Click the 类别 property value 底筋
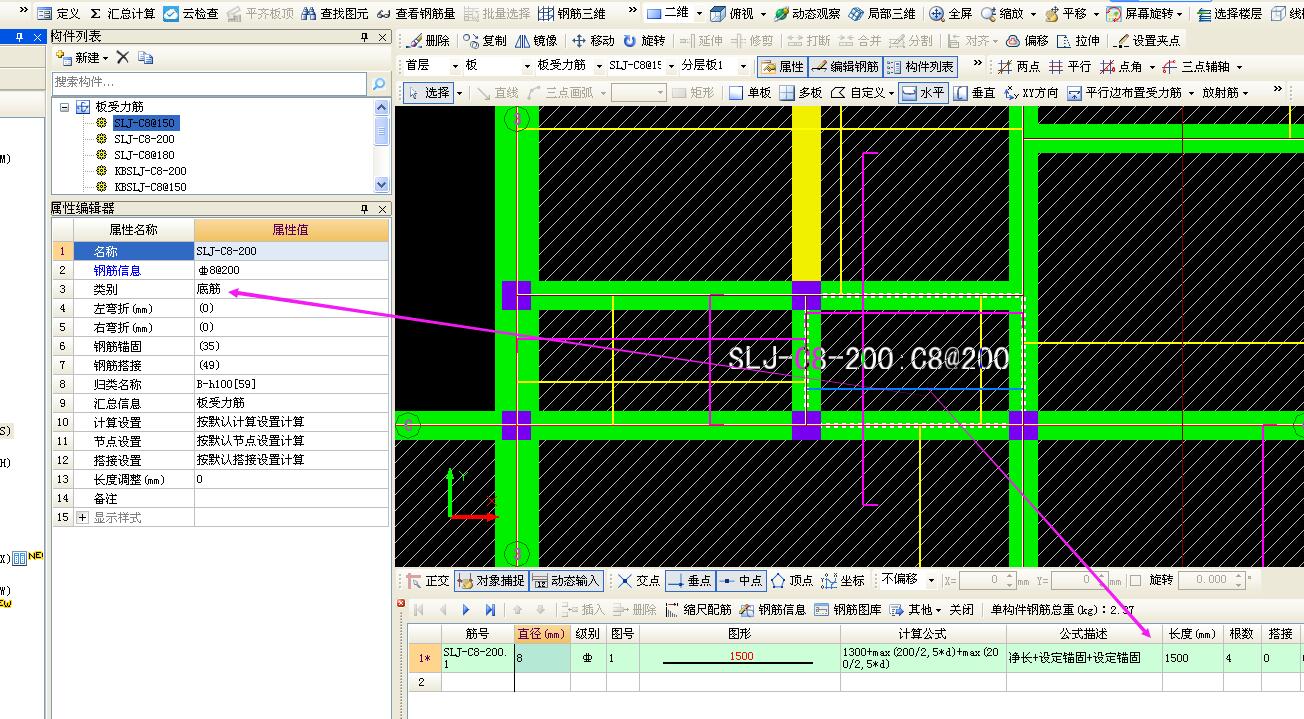Viewport: 1304px width, 719px height. point(291,289)
